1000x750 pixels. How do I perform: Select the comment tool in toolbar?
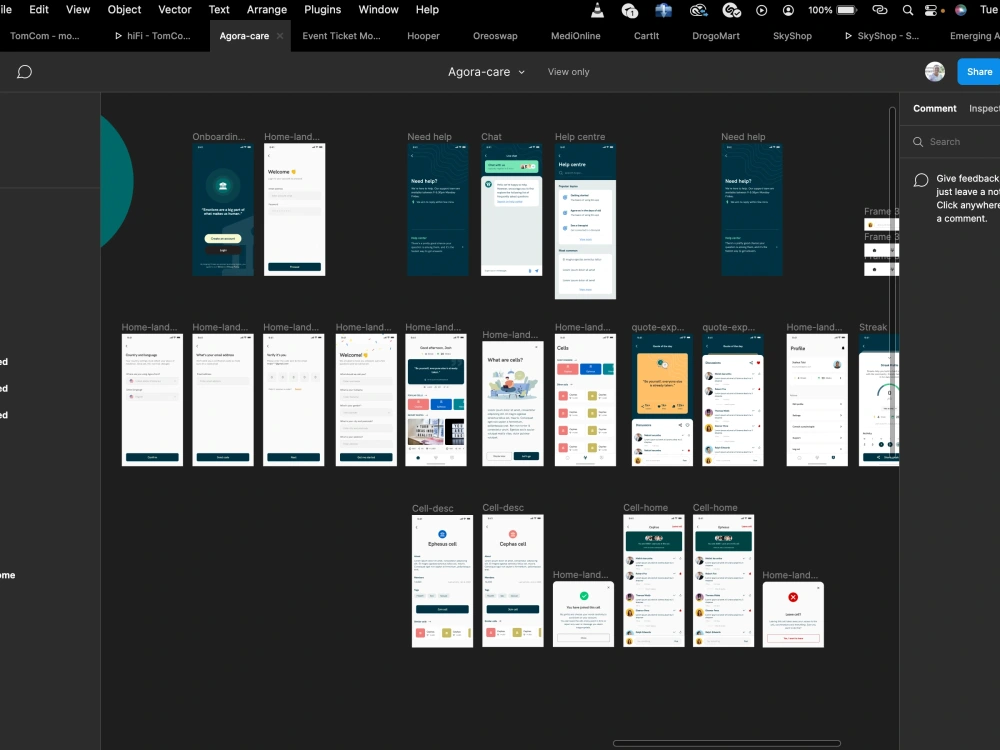(x=24, y=71)
